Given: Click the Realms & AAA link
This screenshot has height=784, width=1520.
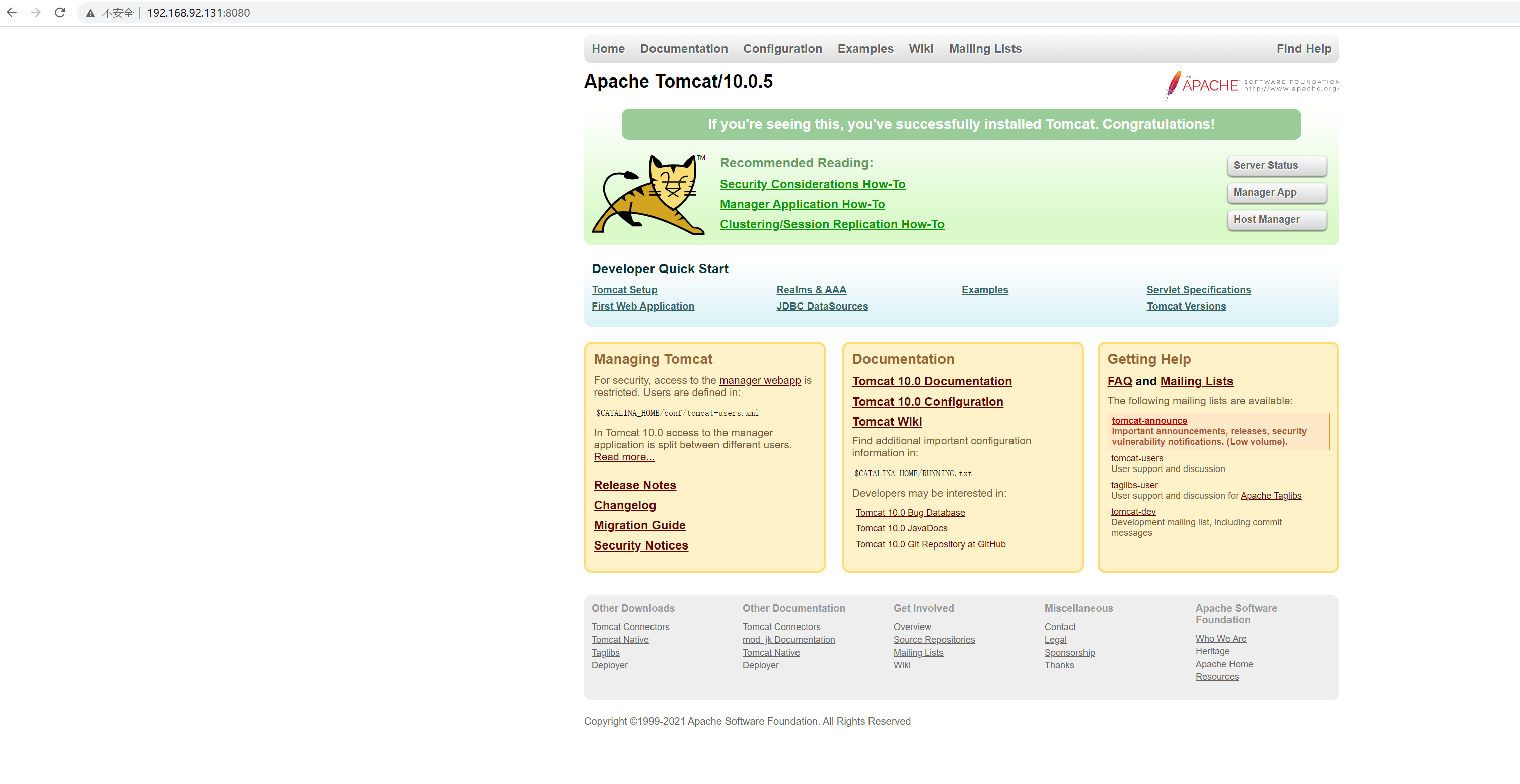Looking at the screenshot, I should tap(811, 290).
